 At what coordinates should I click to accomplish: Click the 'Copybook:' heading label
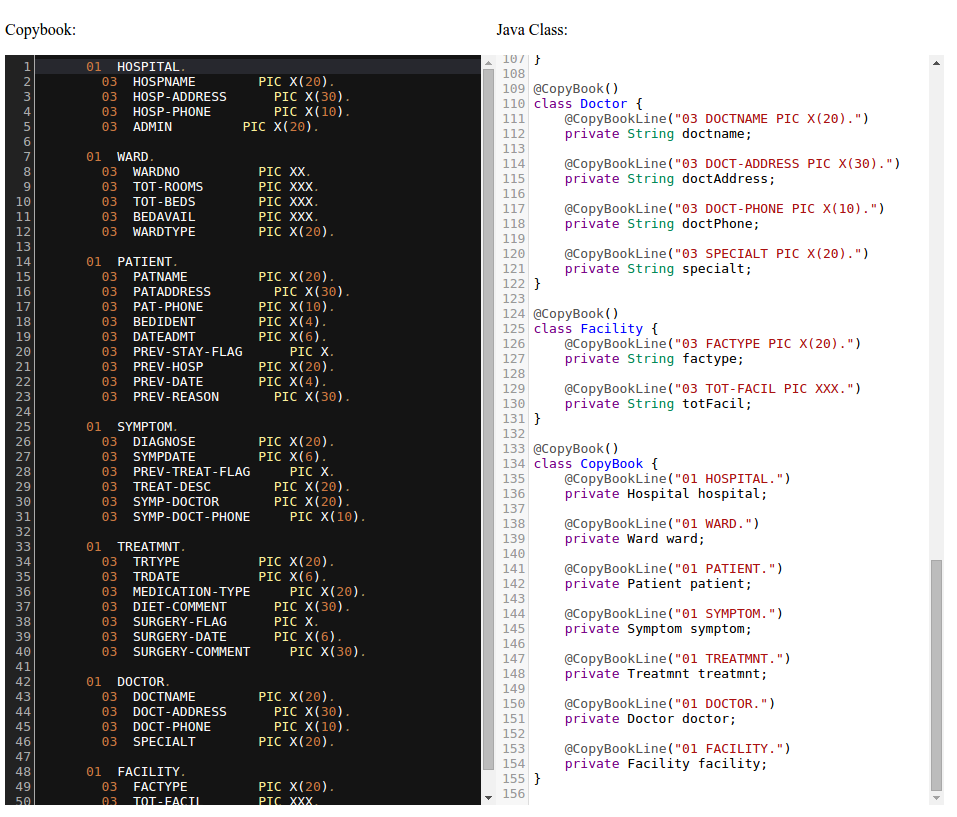tap(40, 30)
